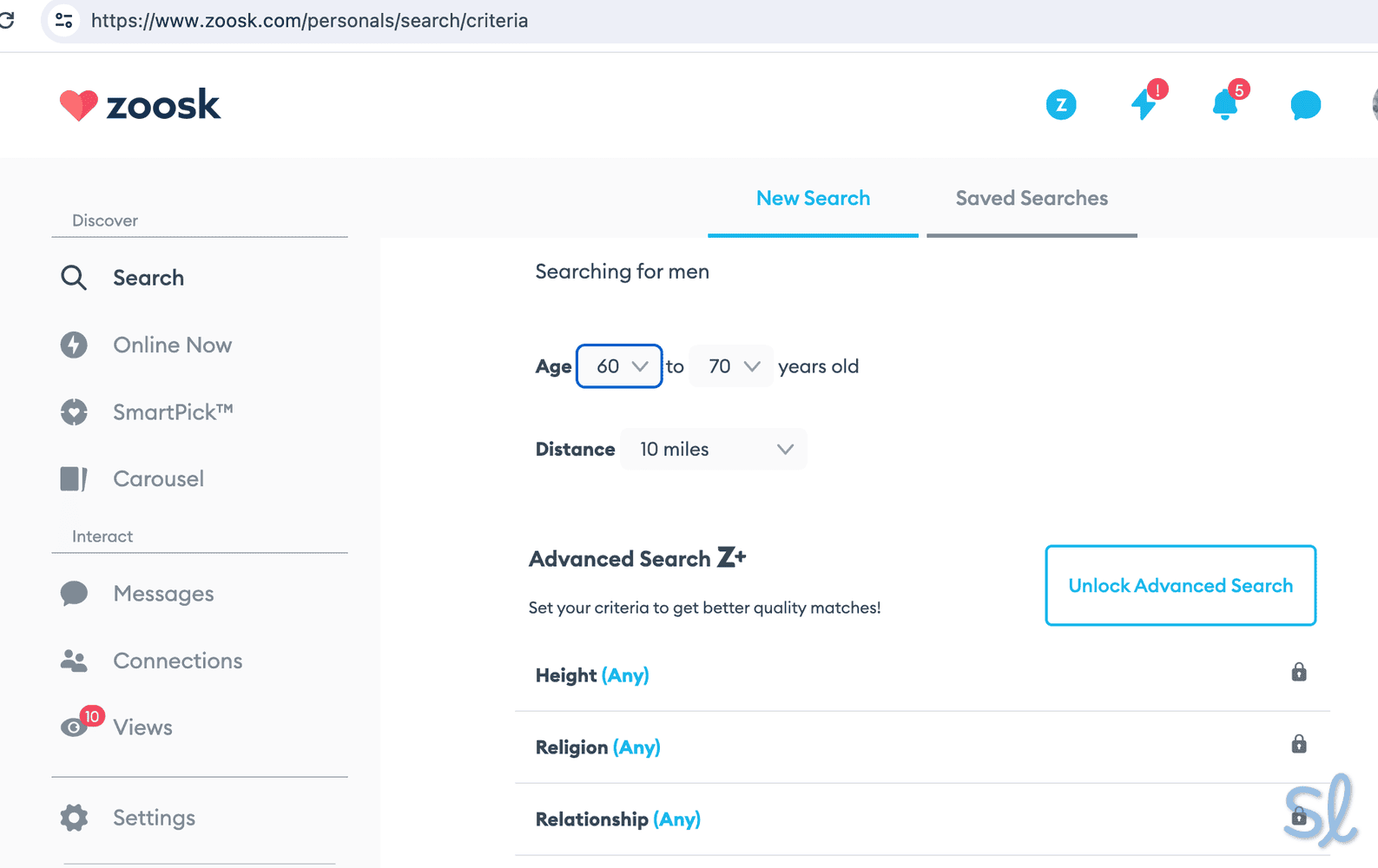The image size is (1378, 868).
Task: Open the Distance dropdown set to 10 miles
Action: pos(714,449)
